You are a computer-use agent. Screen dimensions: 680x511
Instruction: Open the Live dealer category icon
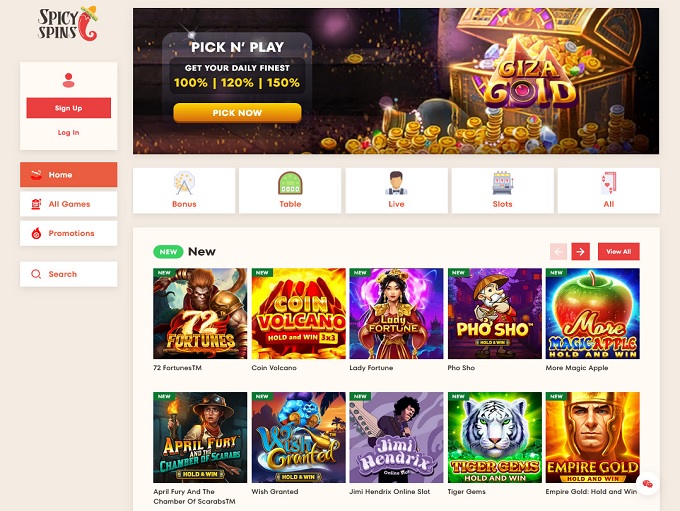click(x=396, y=183)
